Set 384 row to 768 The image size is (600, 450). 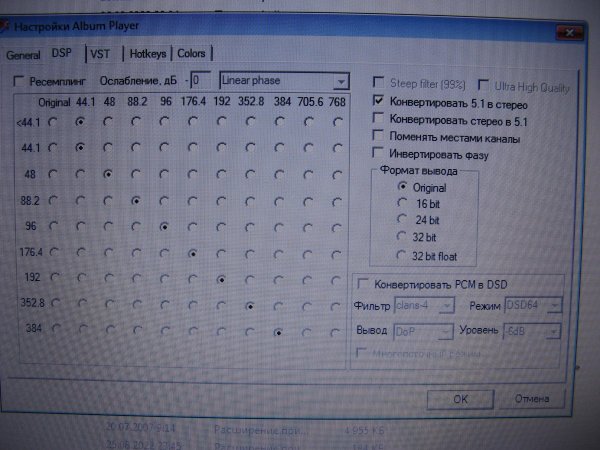click(335, 333)
